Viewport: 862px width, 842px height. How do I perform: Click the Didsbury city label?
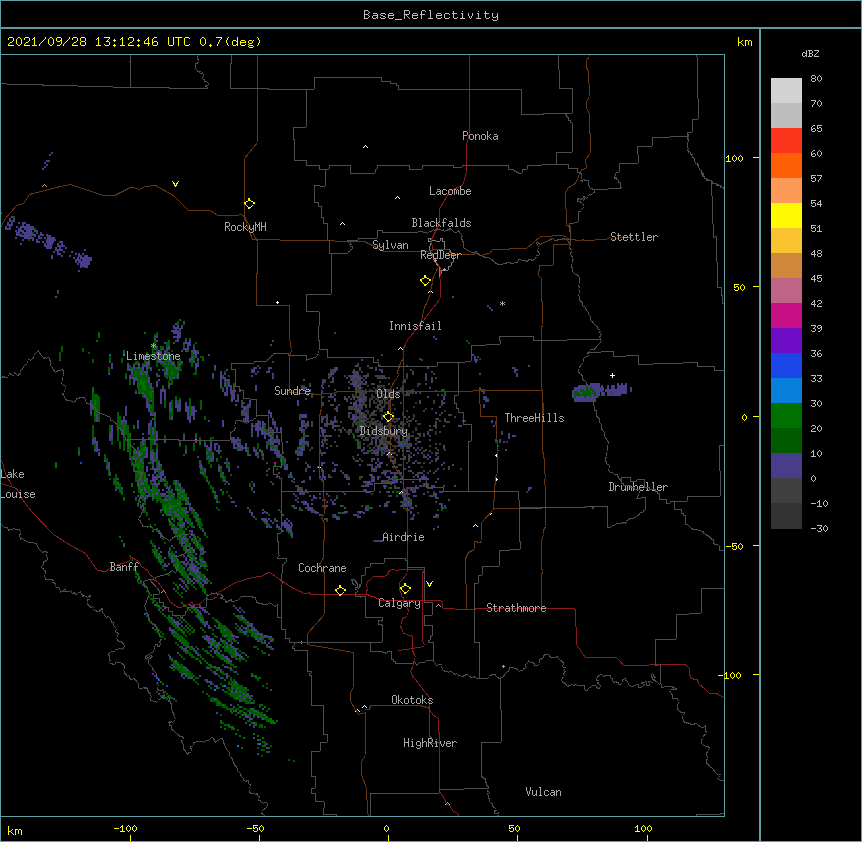click(384, 431)
